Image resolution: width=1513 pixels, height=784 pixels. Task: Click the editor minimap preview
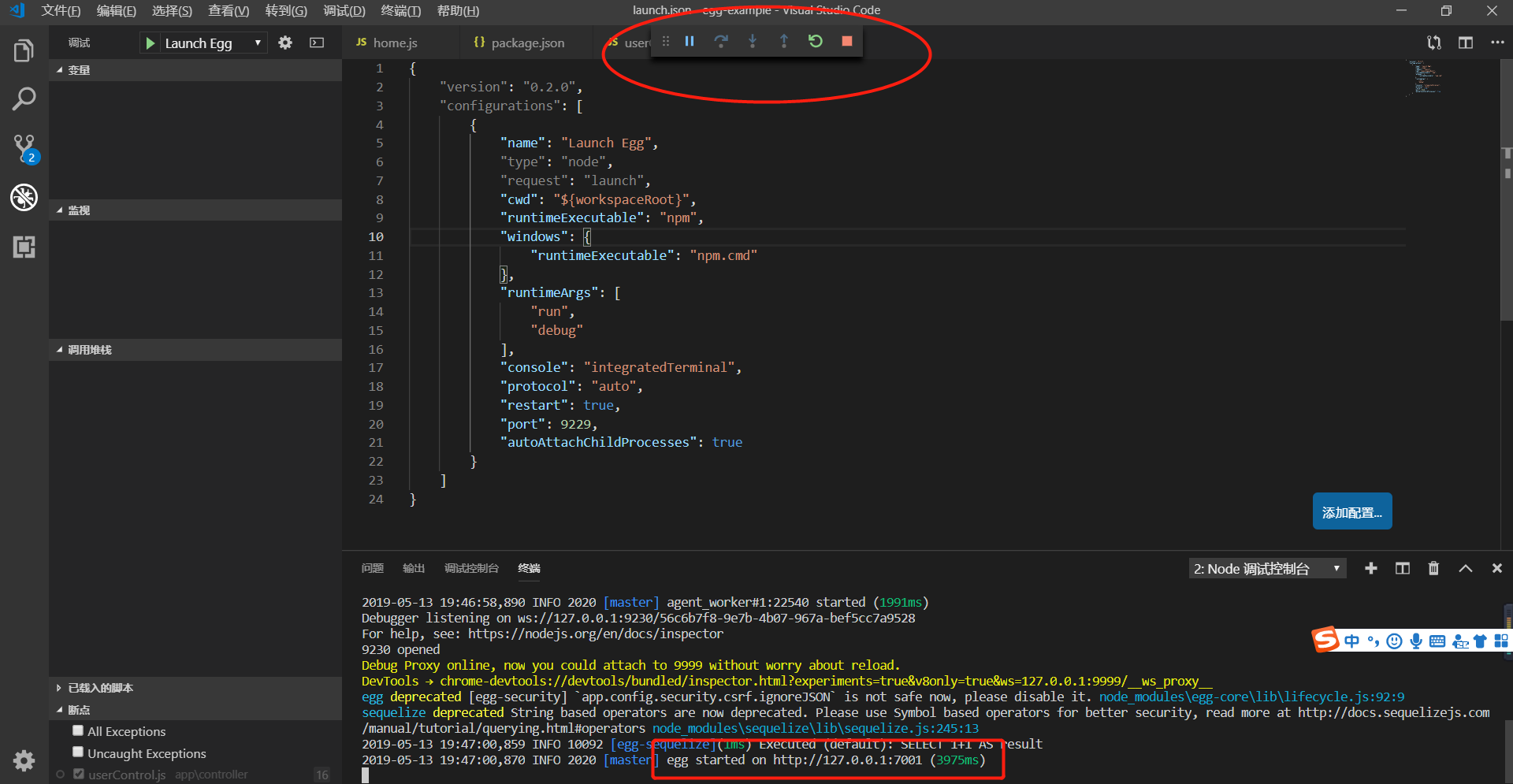coord(1425,79)
